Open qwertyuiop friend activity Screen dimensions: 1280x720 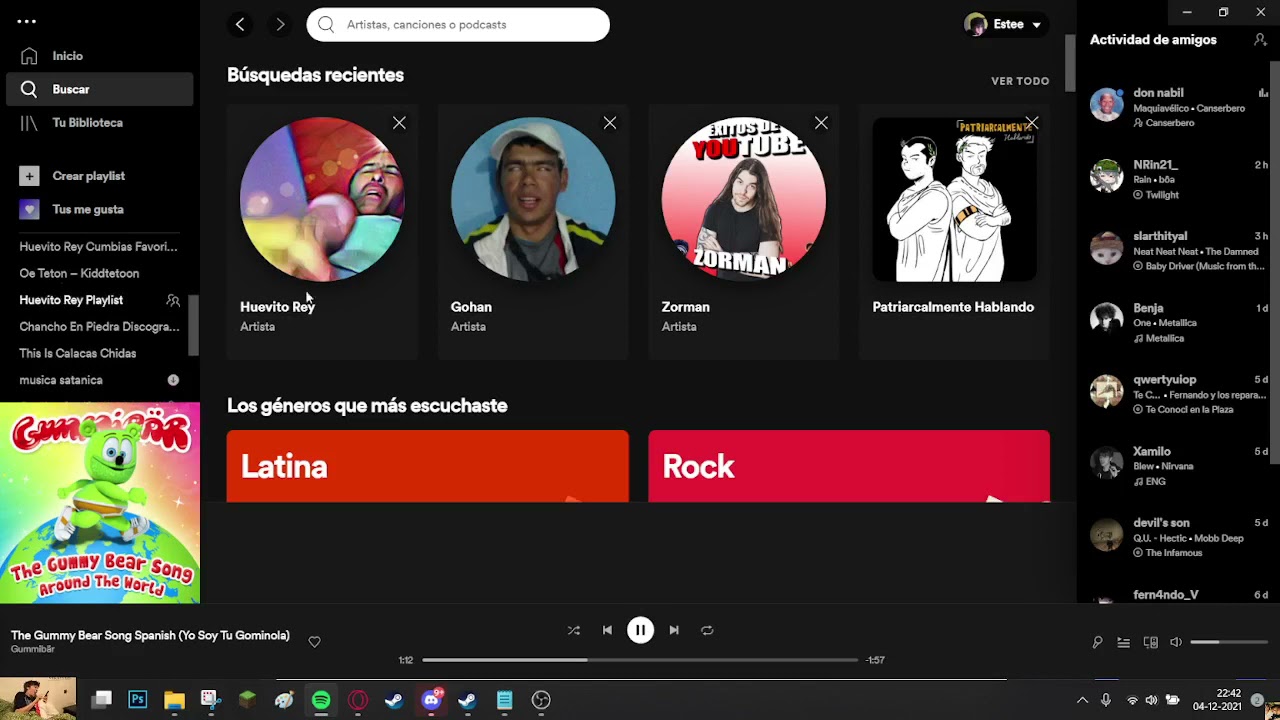(x=1179, y=394)
